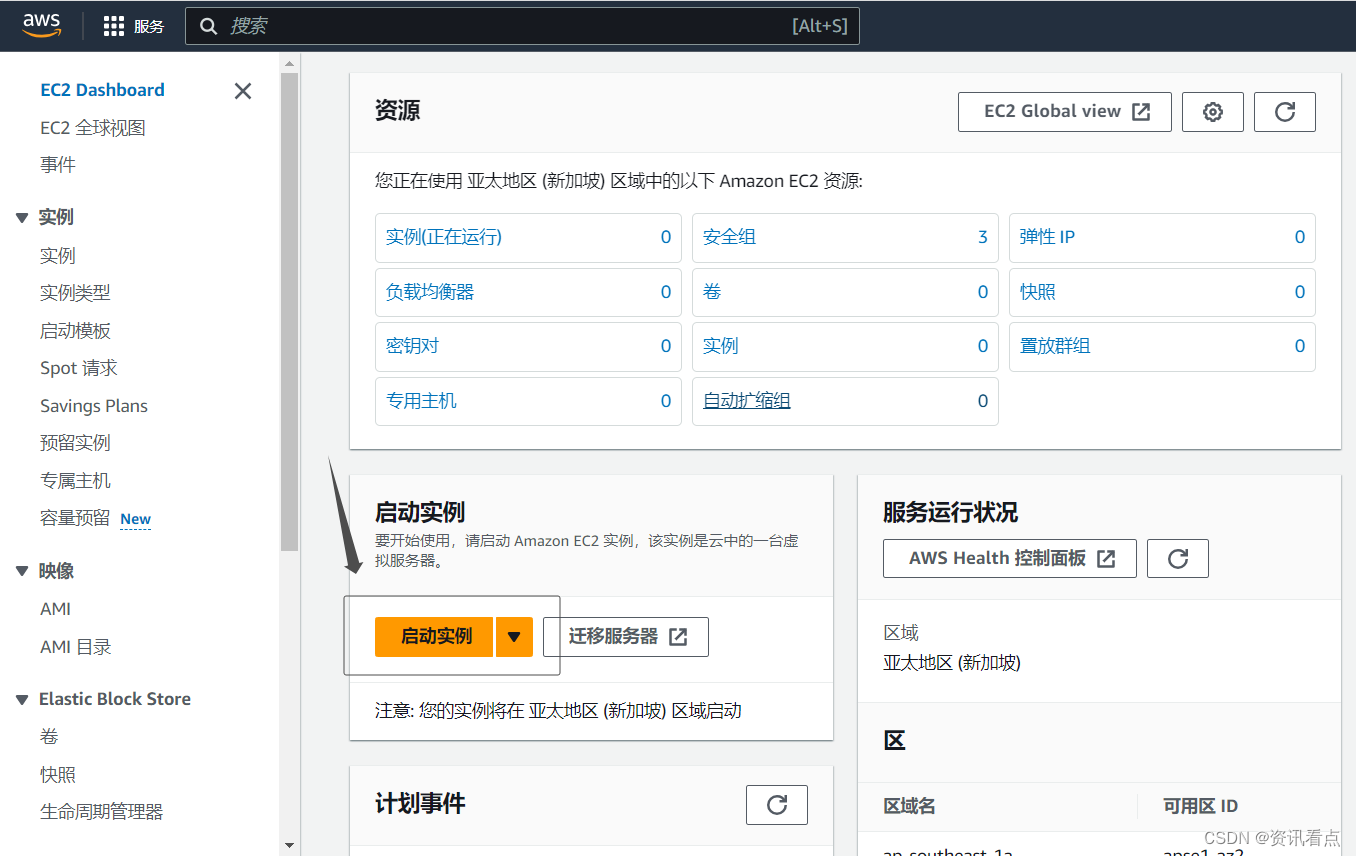Open 弹性 IP resource link
This screenshot has width=1356, height=856.
(x=1047, y=237)
